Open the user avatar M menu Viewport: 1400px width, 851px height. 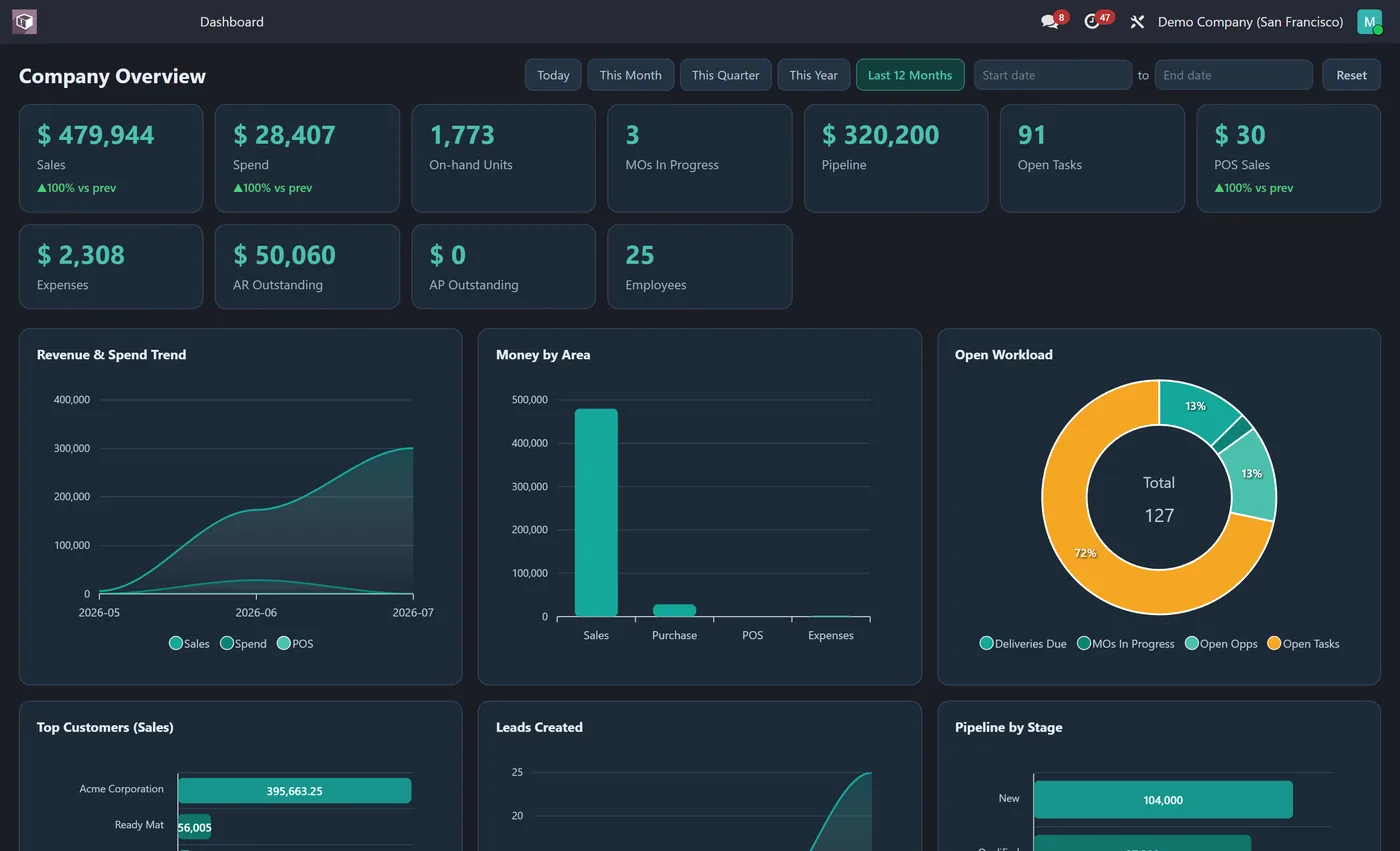[1369, 21]
